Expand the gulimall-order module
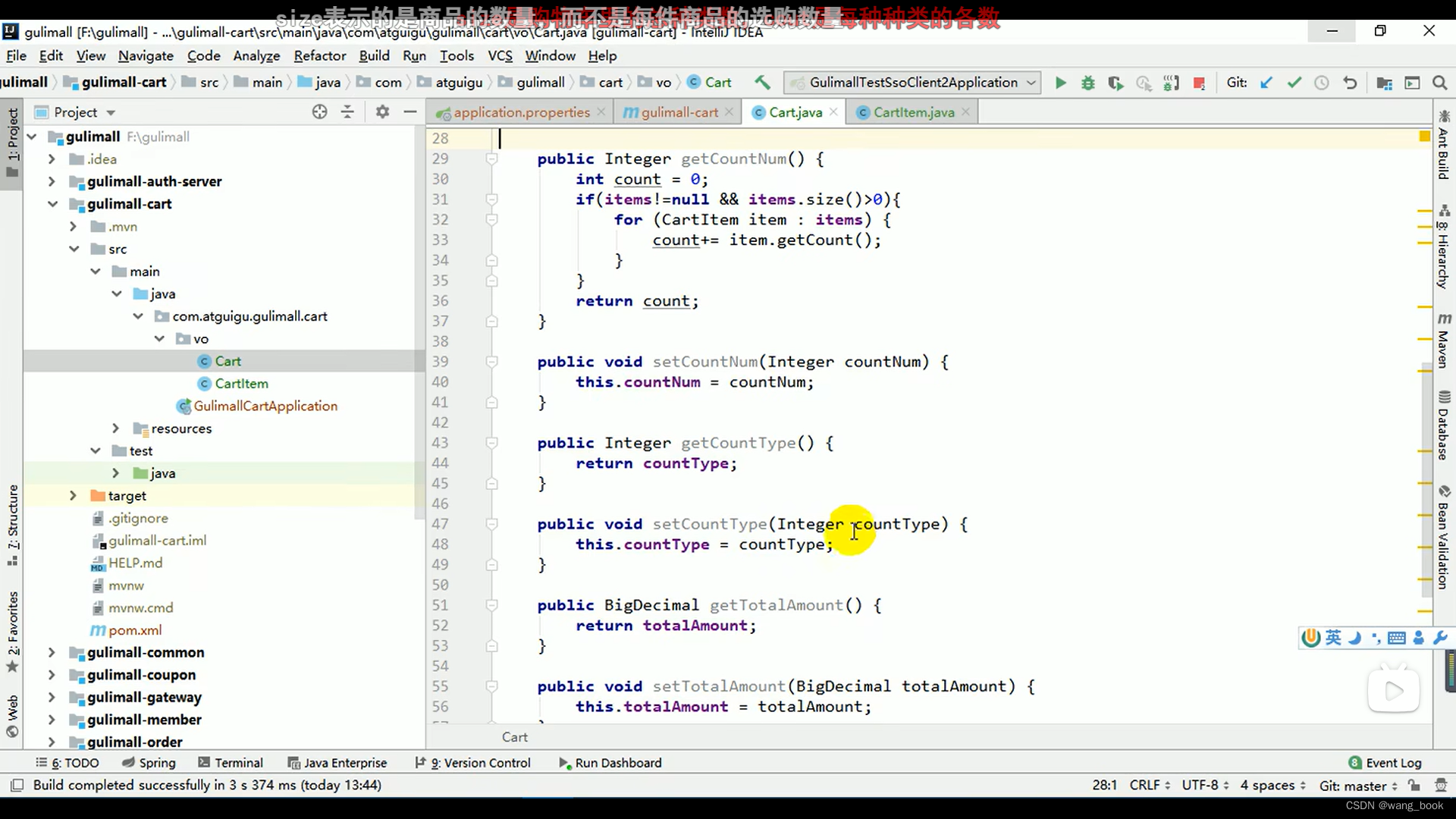This screenshot has height=819, width=1456. 51,742
